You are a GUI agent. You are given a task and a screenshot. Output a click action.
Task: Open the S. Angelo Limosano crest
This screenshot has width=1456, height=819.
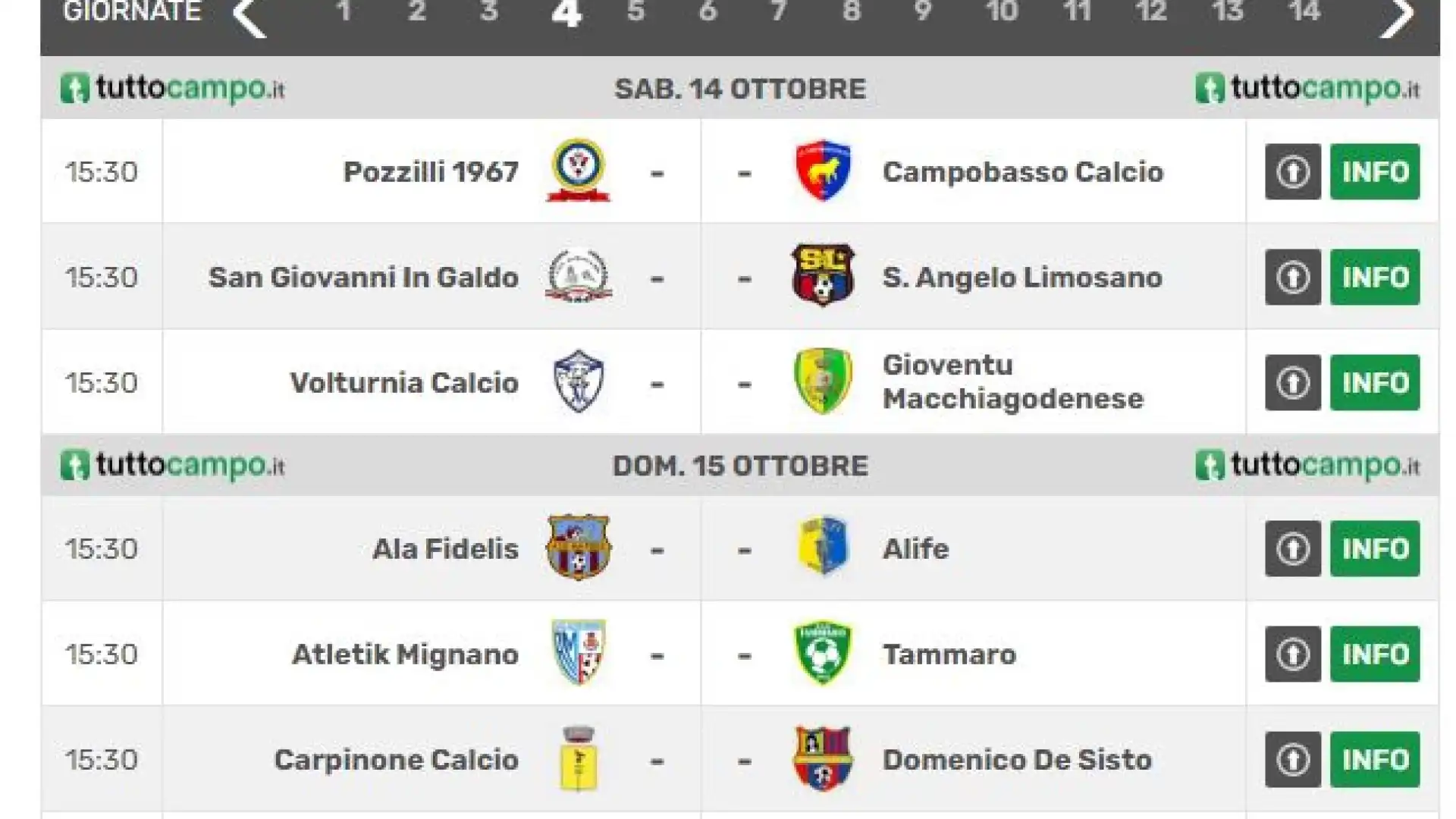pyautogui.click(x=823, y=275)
